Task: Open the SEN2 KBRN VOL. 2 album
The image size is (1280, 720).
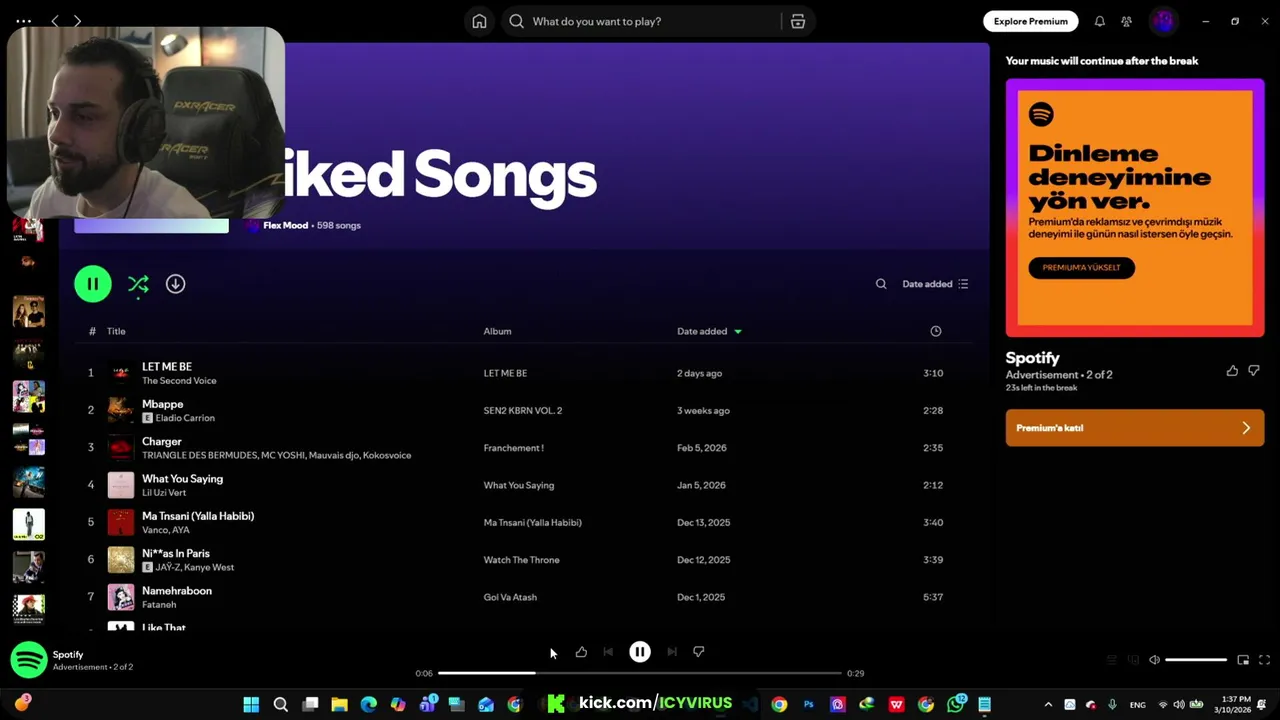Action: [x=523, y=411]
